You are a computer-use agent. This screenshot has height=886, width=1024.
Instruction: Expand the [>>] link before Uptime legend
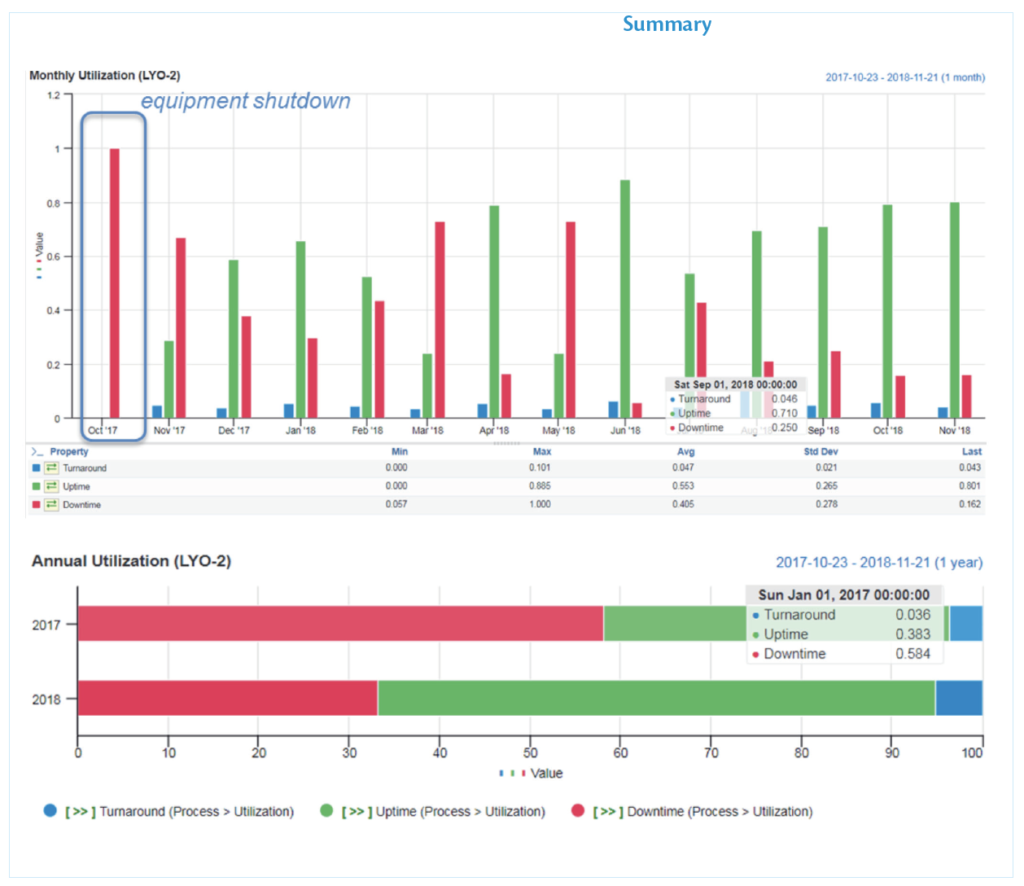(x=355, y=811)
